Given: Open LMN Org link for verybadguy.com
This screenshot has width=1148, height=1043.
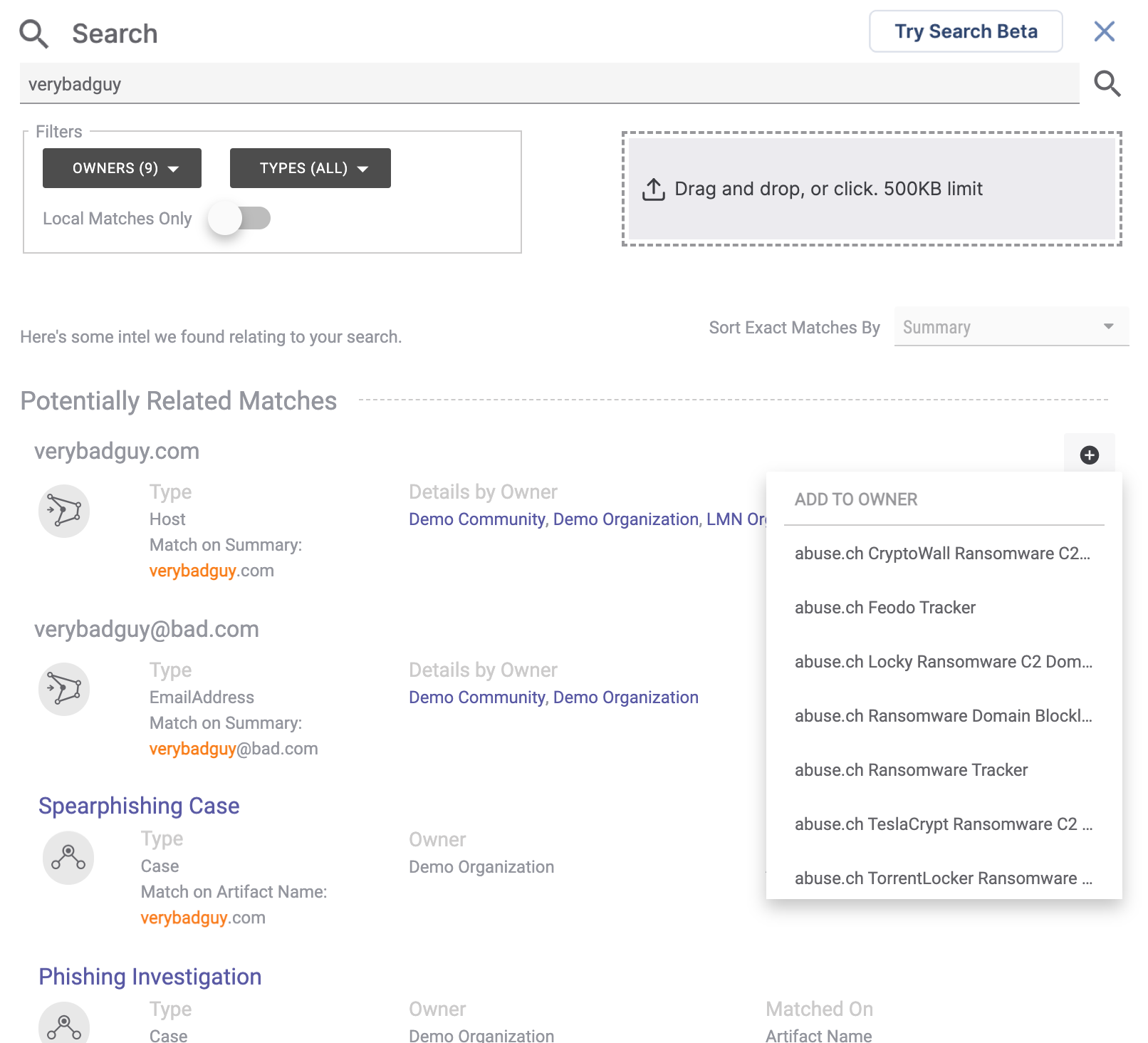Looking at the screenshot, I should [x=736, y=519].
